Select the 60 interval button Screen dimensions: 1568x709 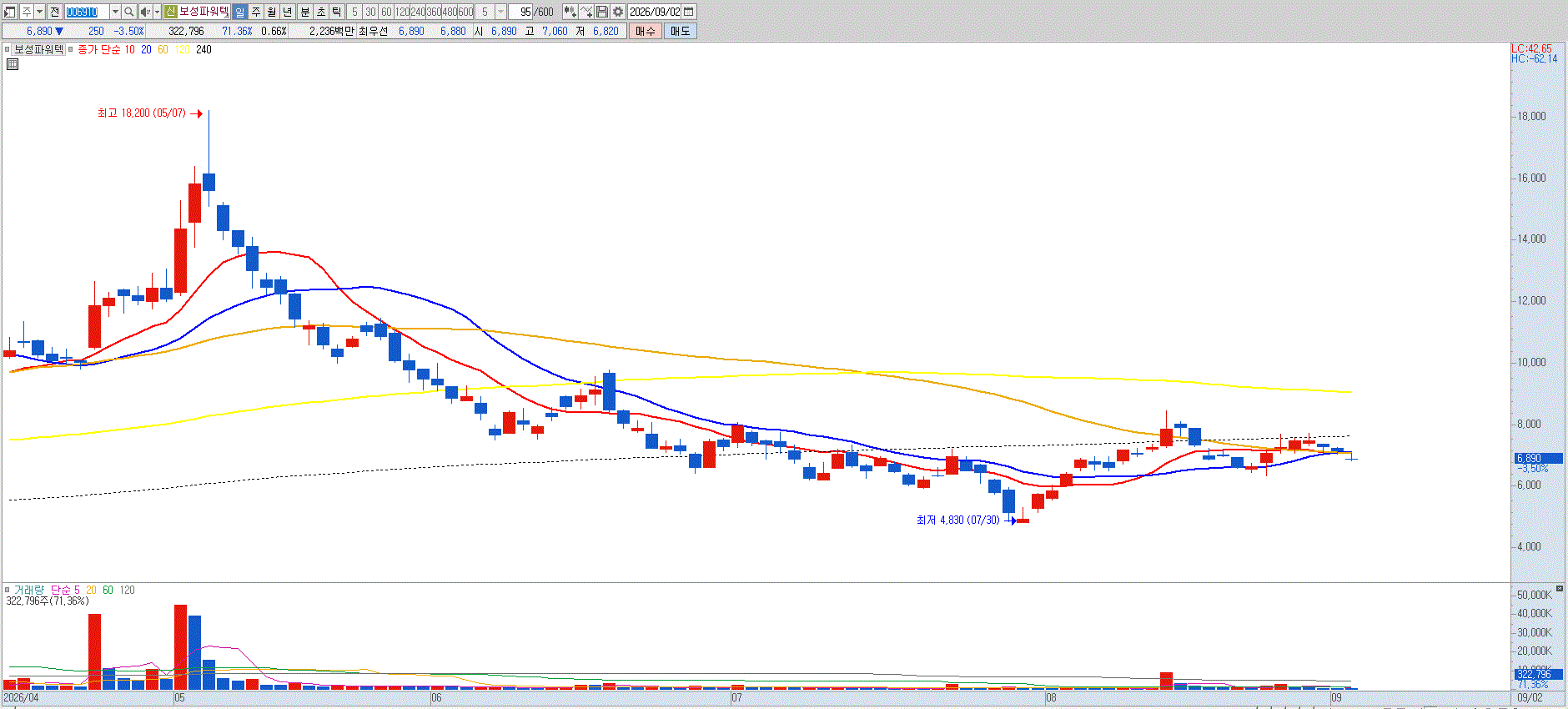386,12
